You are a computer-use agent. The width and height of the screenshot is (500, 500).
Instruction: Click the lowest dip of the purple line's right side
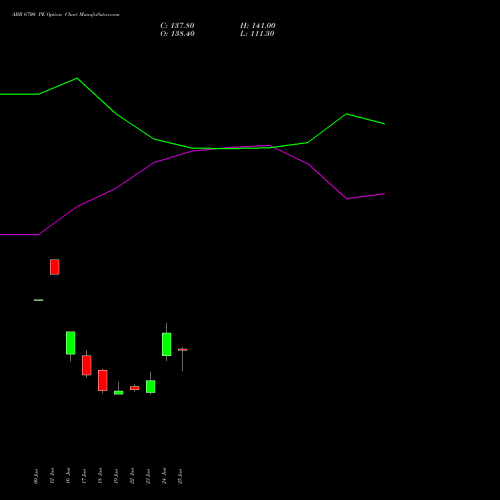coord(347,198)
